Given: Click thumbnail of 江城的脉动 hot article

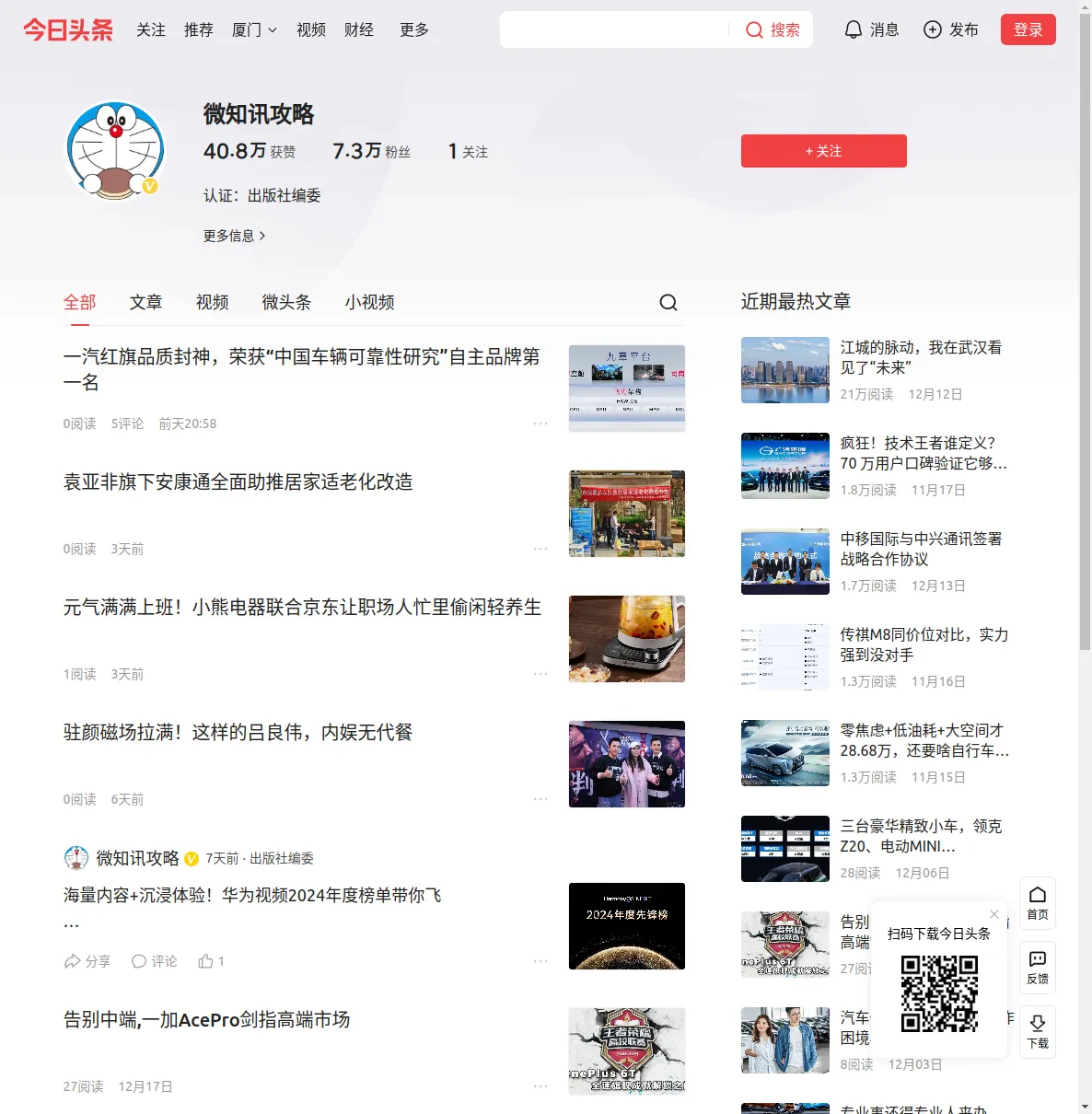Looking at the screenshot, I should pyautogui.click(x=785, y=370).
